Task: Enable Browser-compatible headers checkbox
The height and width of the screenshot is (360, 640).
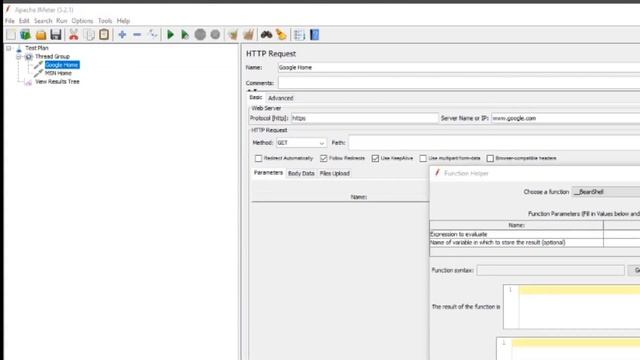Action: click(x=490, y=158)
